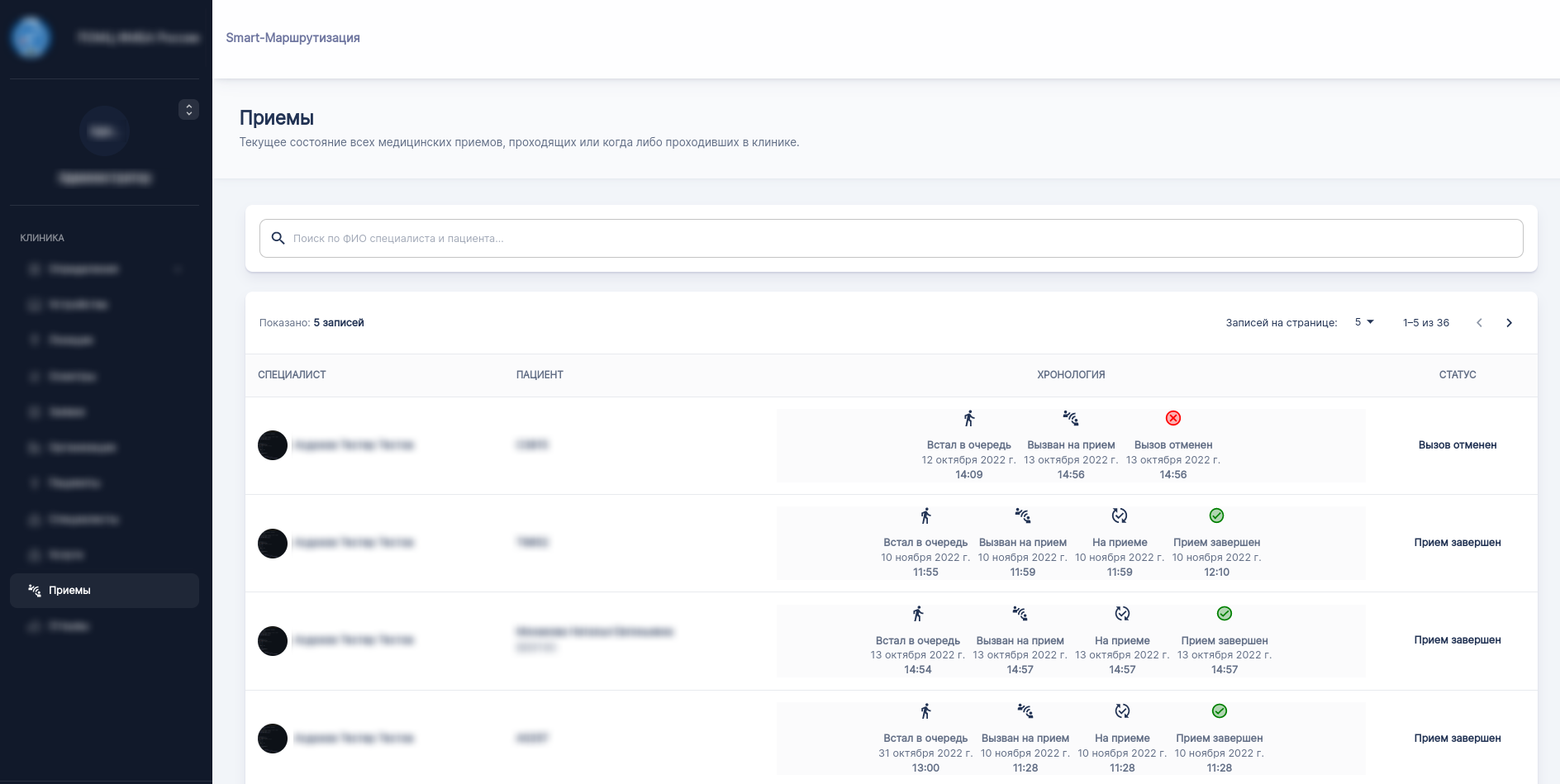Image resolution: width=1560 pixels, height=784 pixels.
Task: Click the organization logo in sidebar header
Action: (x=31, y=37)
